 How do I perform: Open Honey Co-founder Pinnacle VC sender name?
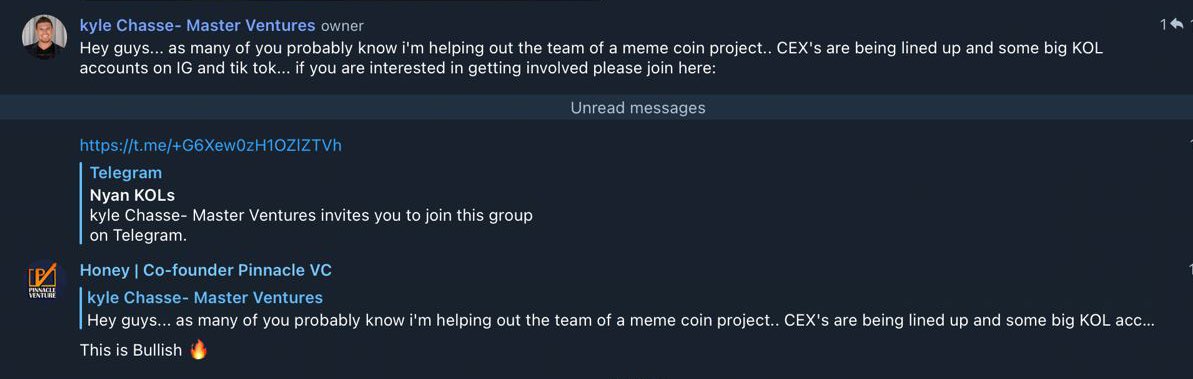(x=205, y=270)
